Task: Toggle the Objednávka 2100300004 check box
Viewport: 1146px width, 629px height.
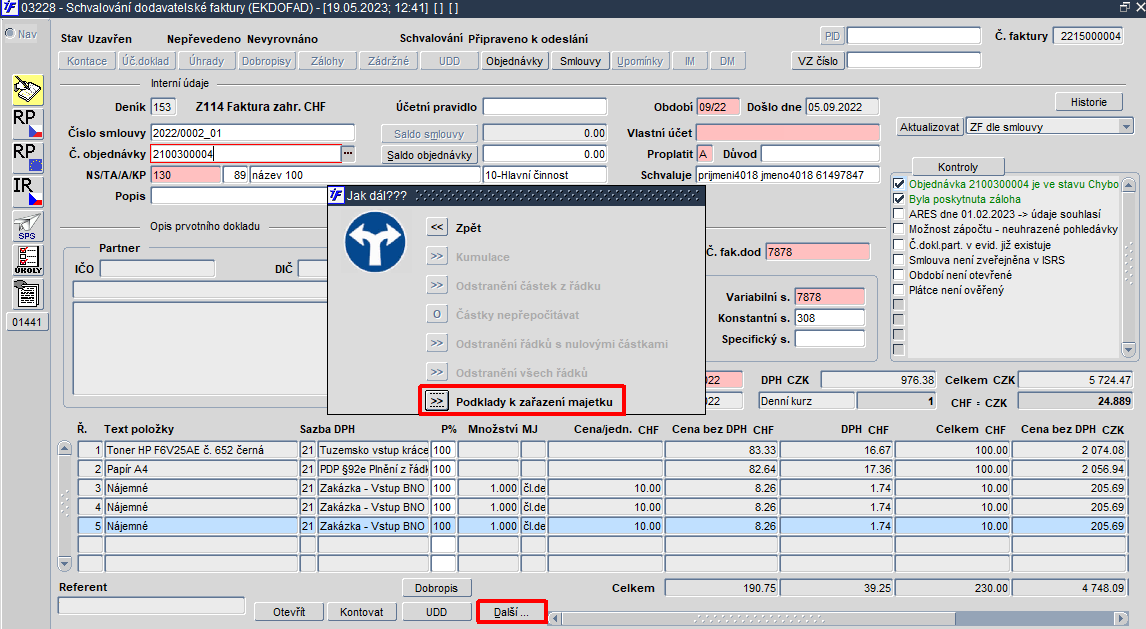Action: pos(899,184)
